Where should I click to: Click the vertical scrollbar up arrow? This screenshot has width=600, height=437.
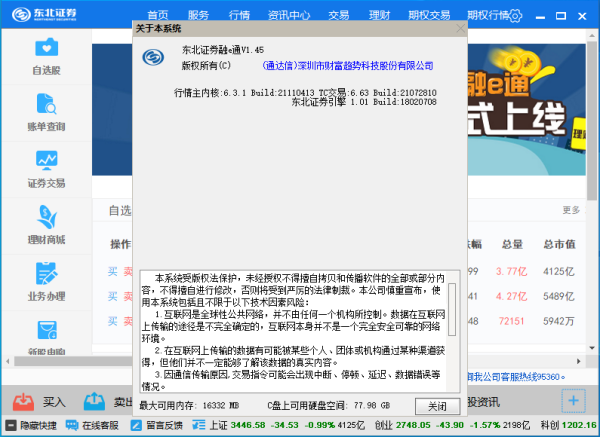[592, 35]
